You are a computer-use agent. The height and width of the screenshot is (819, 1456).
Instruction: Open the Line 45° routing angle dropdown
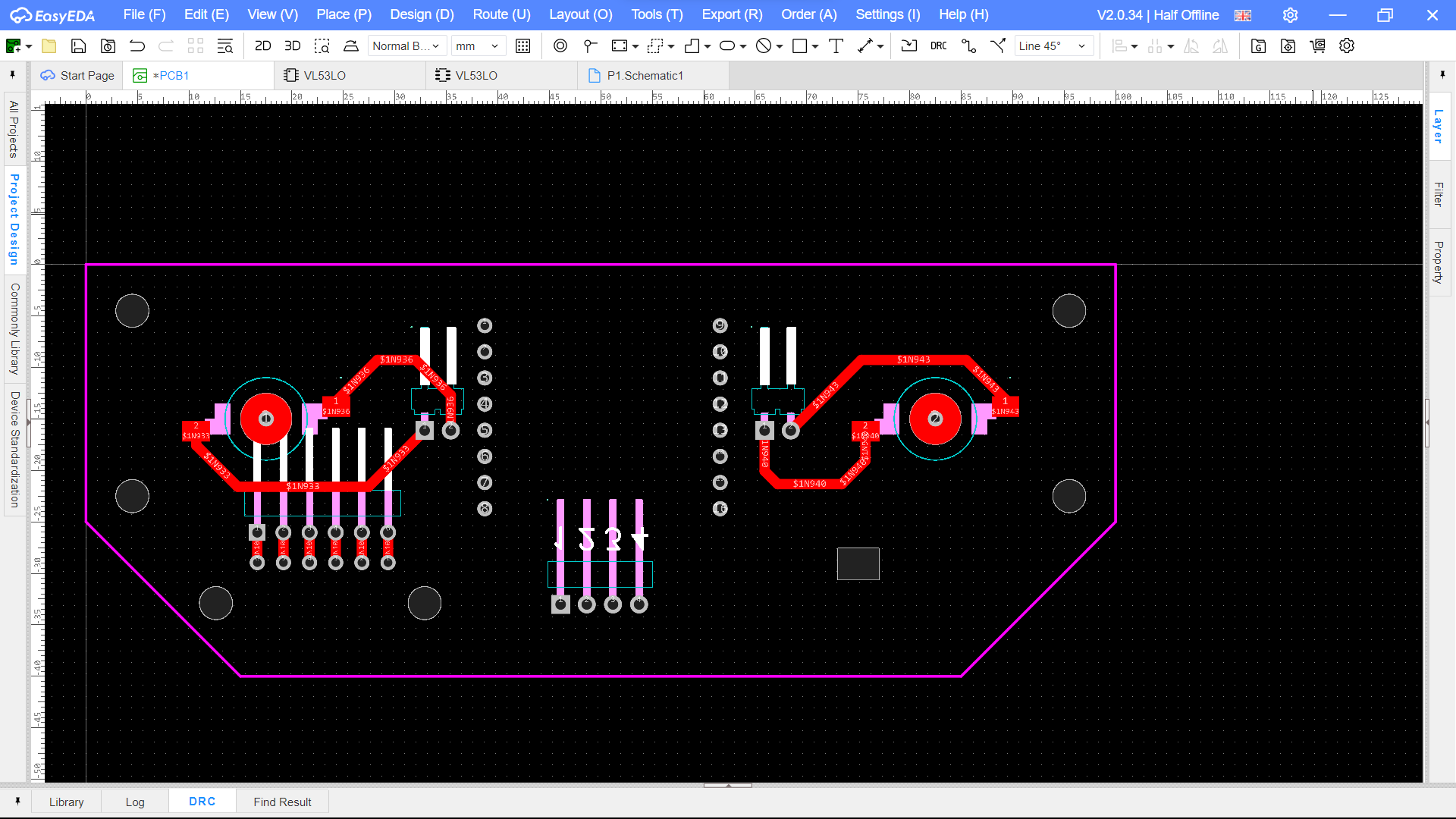[x=1053, y=46]
